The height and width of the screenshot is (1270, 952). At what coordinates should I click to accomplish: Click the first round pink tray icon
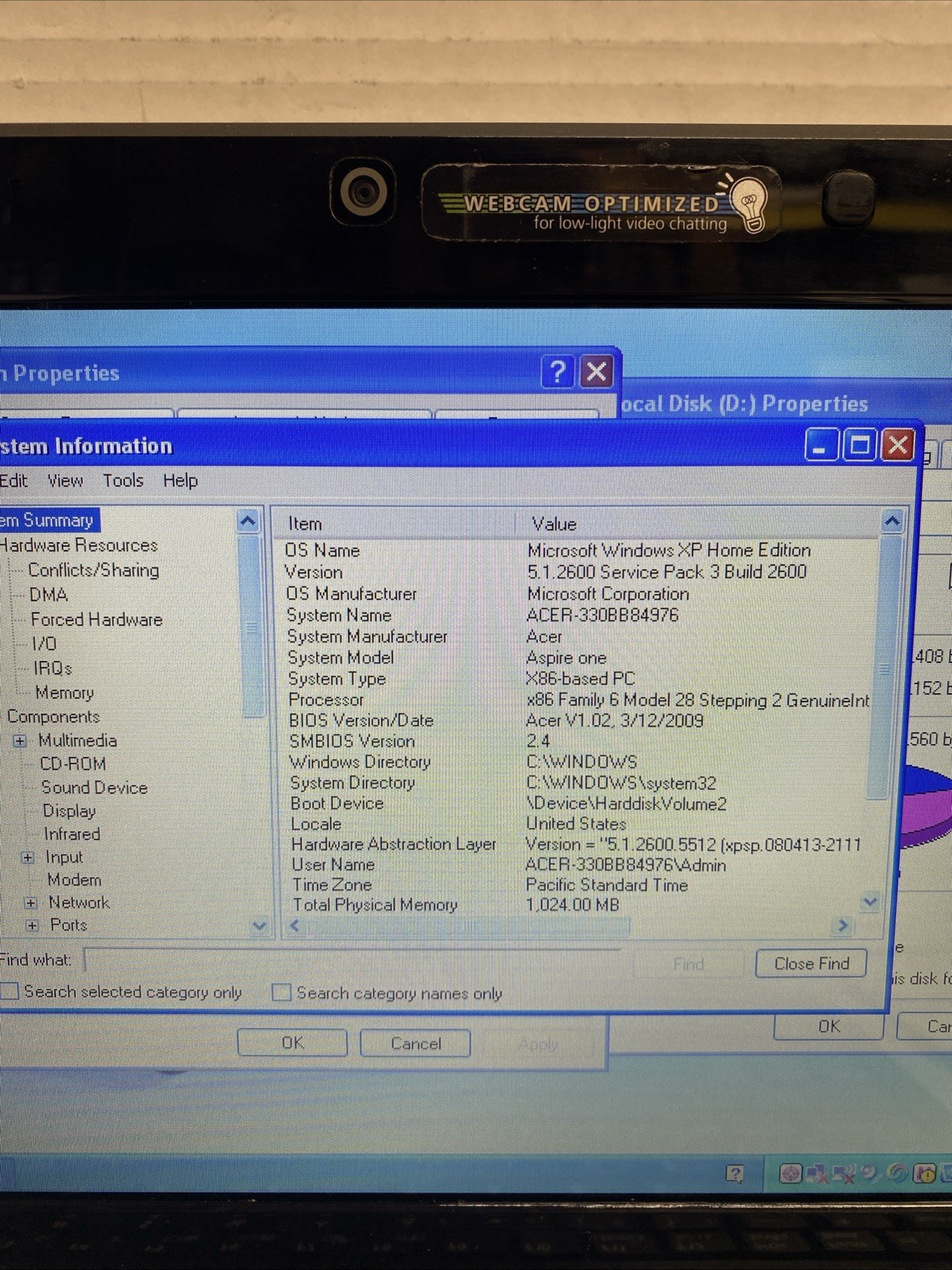[791, 1174]
